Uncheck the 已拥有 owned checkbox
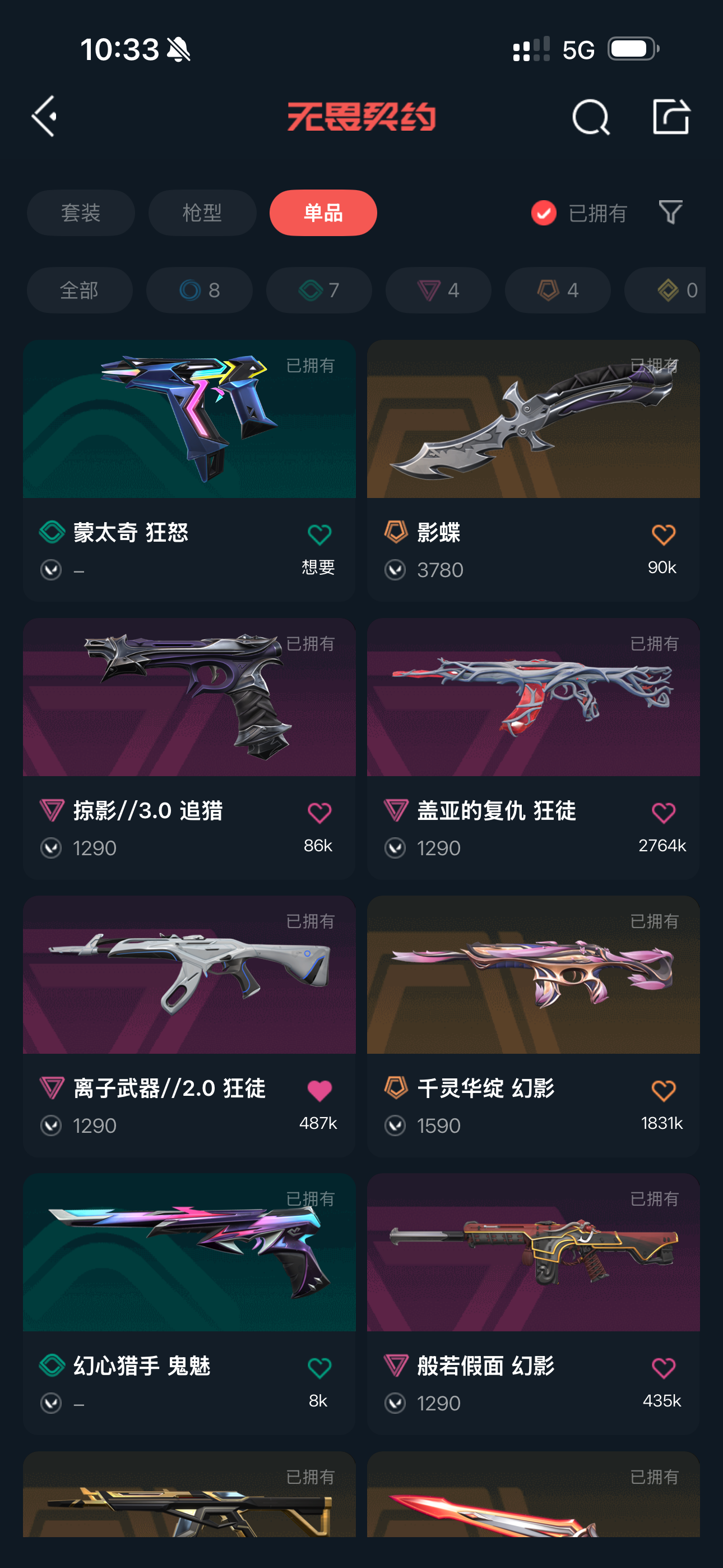The width and height of the screenshot is (723, 1568). click(544, 213)
